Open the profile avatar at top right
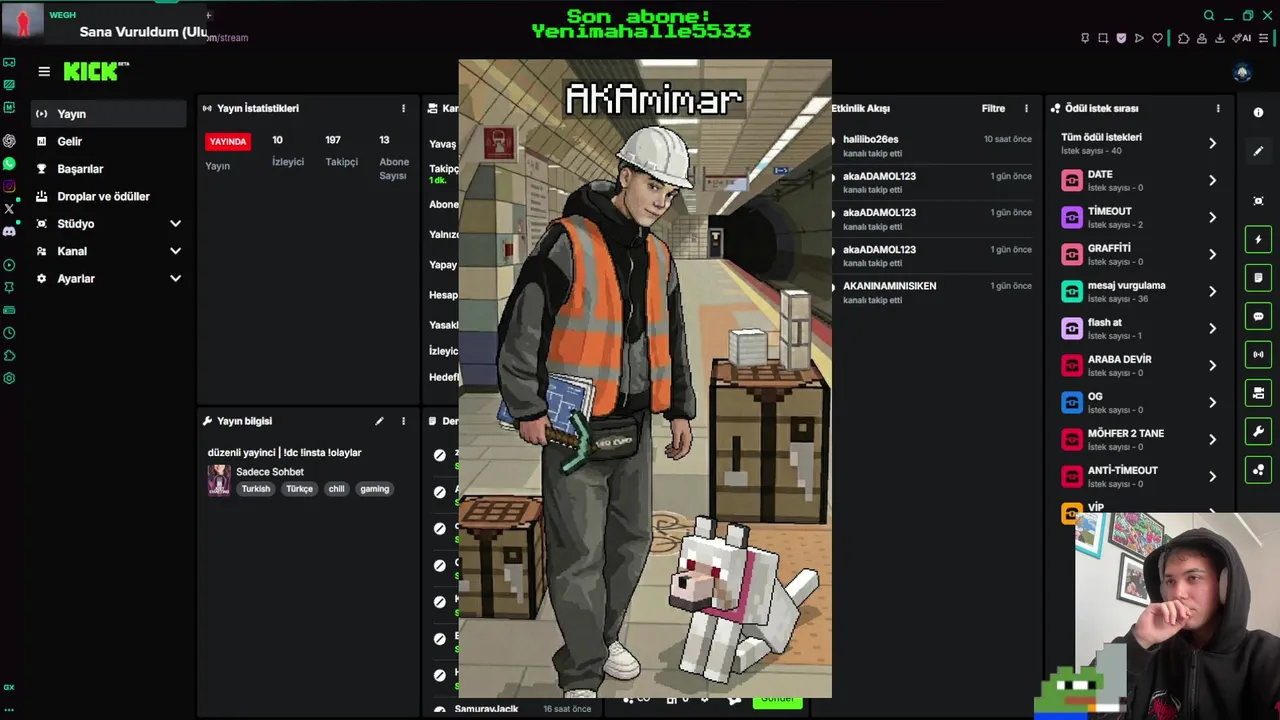 (x=1242, y=73)
